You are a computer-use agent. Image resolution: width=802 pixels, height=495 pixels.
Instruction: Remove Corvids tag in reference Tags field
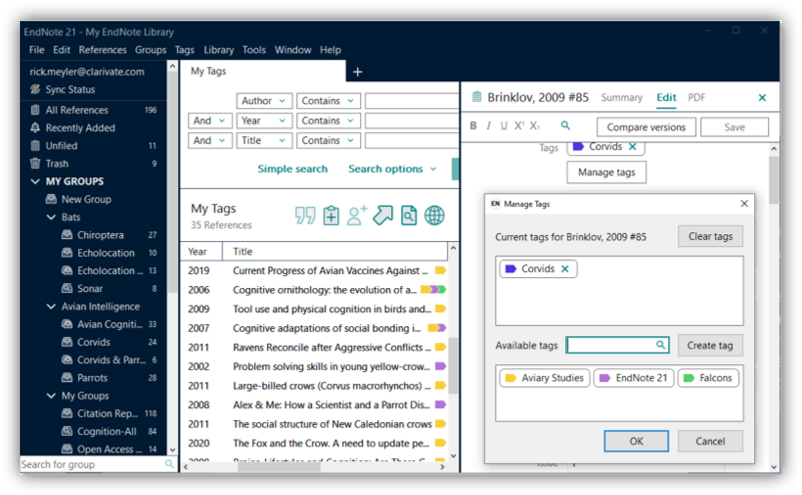coord(633,147)
